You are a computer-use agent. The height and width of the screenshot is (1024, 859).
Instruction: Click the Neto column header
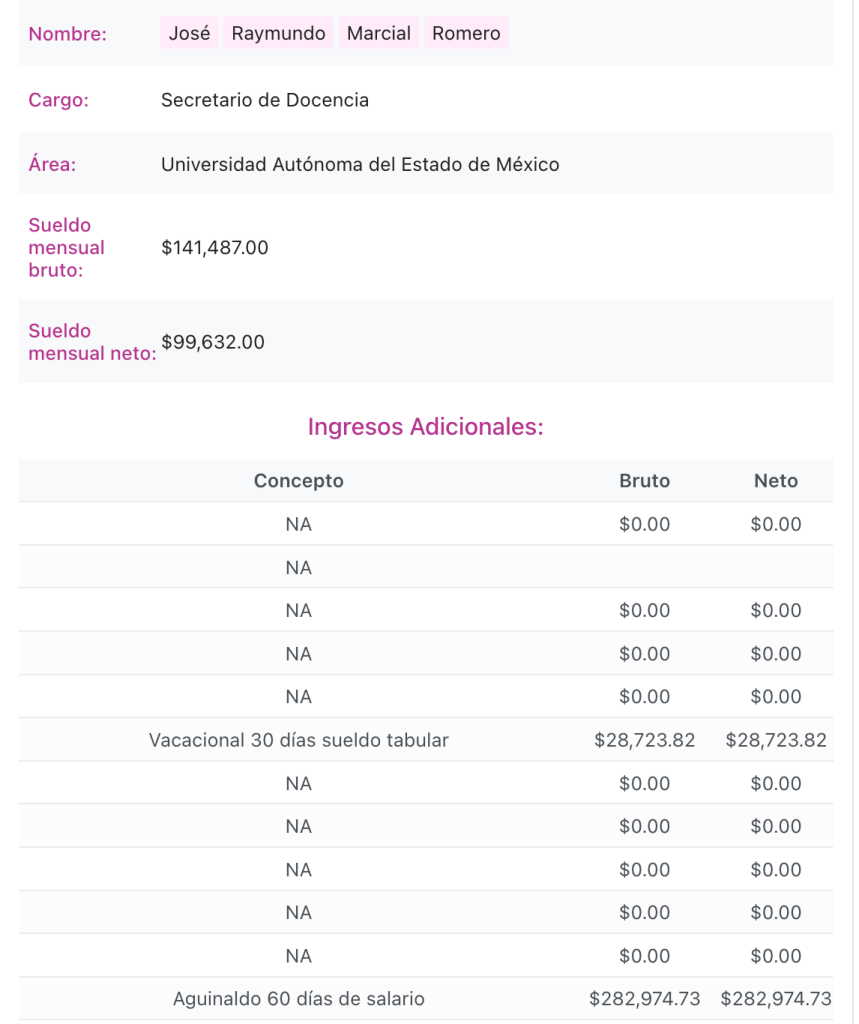(x=775, y=481)
